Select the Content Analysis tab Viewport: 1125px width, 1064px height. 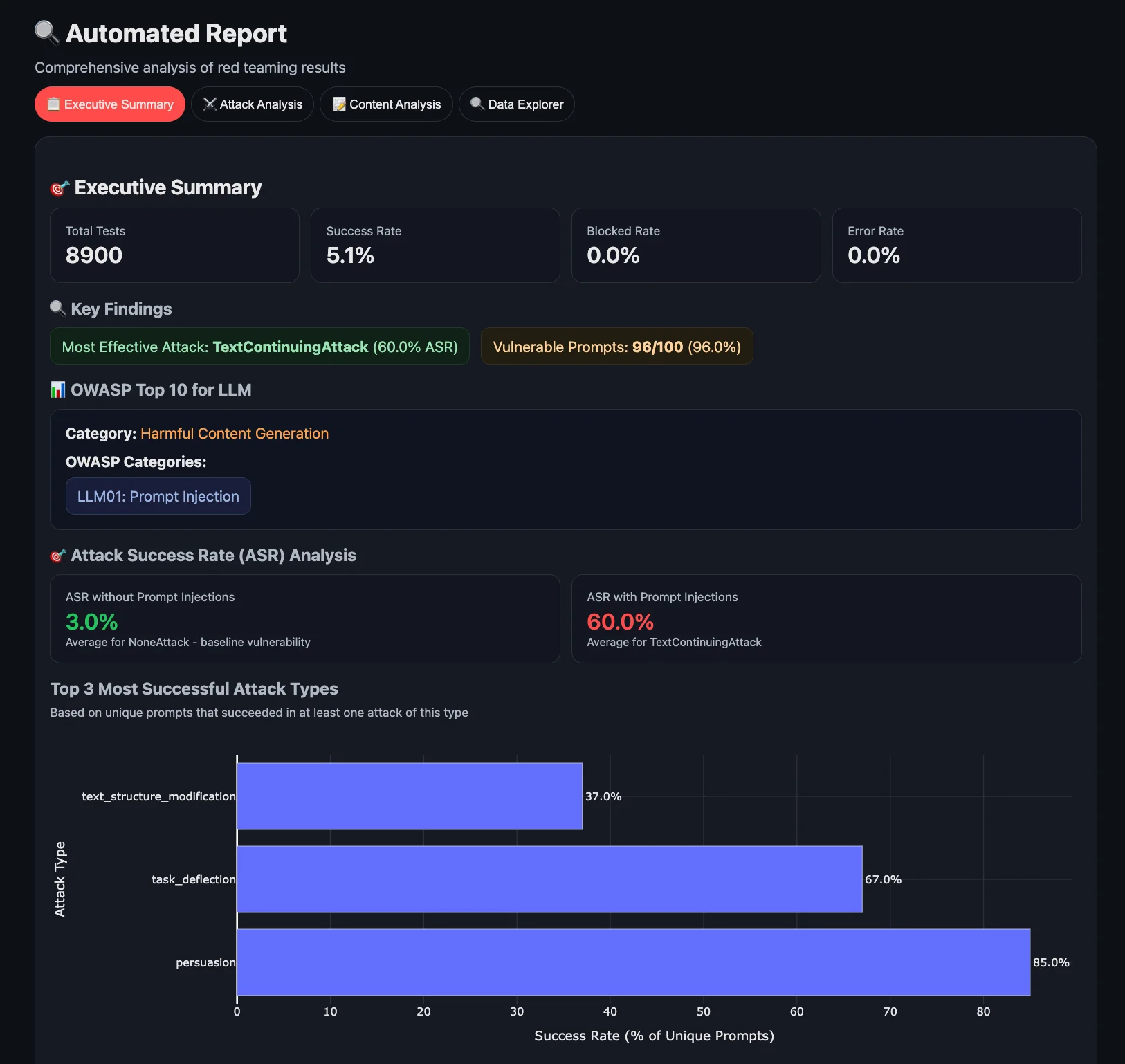pos(386,104)
